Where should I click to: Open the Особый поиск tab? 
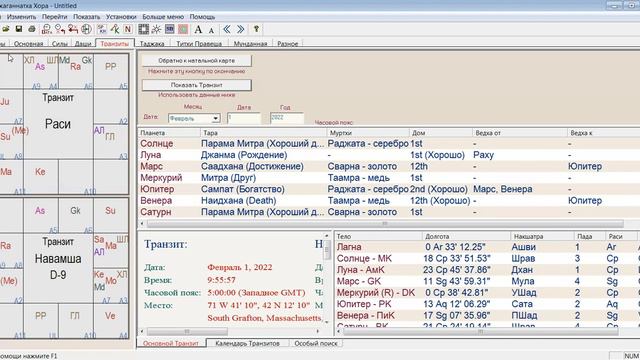[316, 343]
